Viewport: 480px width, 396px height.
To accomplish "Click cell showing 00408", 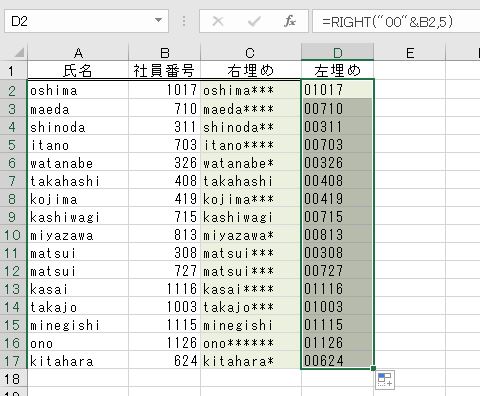I will point(338,180).
